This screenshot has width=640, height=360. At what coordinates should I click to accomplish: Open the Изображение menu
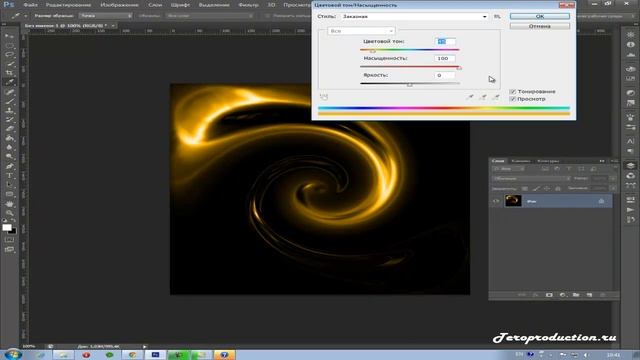point(119,5)
